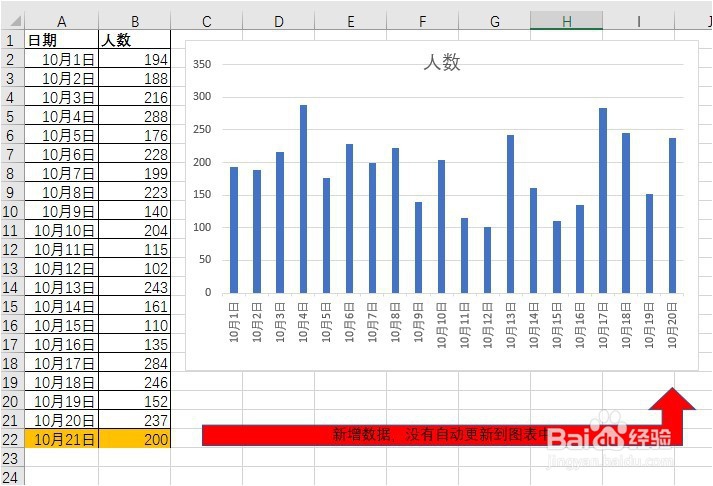Select column A header
713x486 pixels.
[x=61, y=21]
